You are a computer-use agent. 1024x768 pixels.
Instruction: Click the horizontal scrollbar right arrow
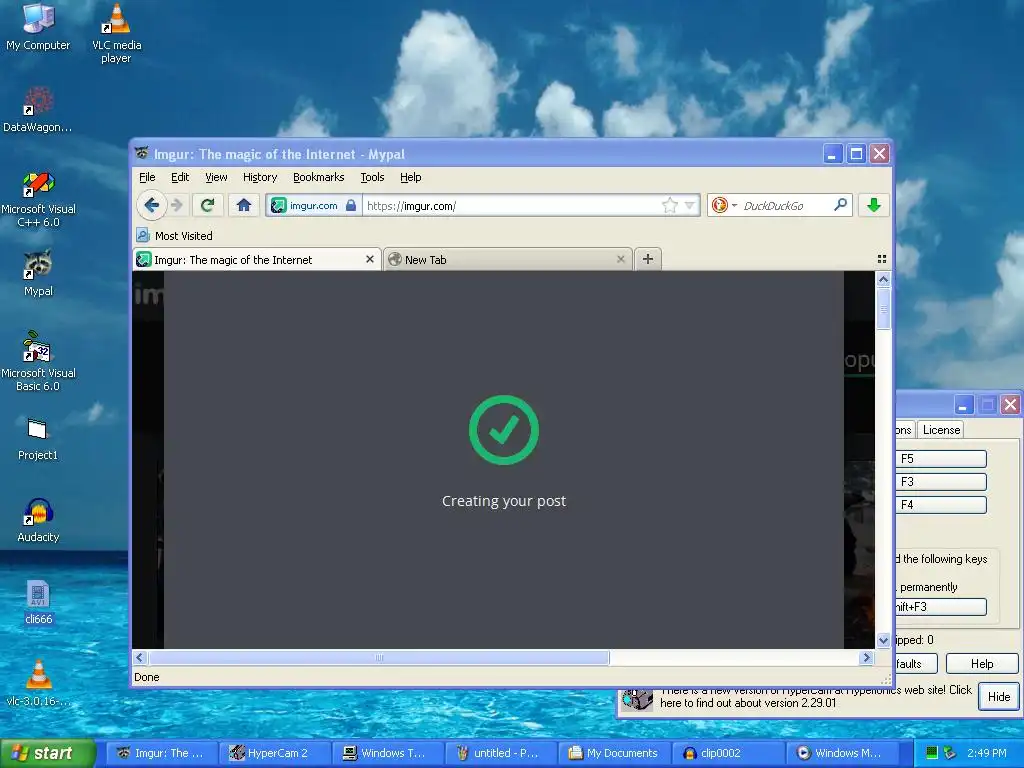click(x=867, y=658)
